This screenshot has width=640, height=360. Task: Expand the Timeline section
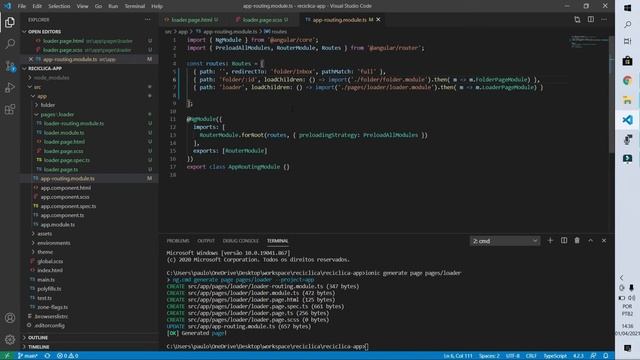(38, 347)
